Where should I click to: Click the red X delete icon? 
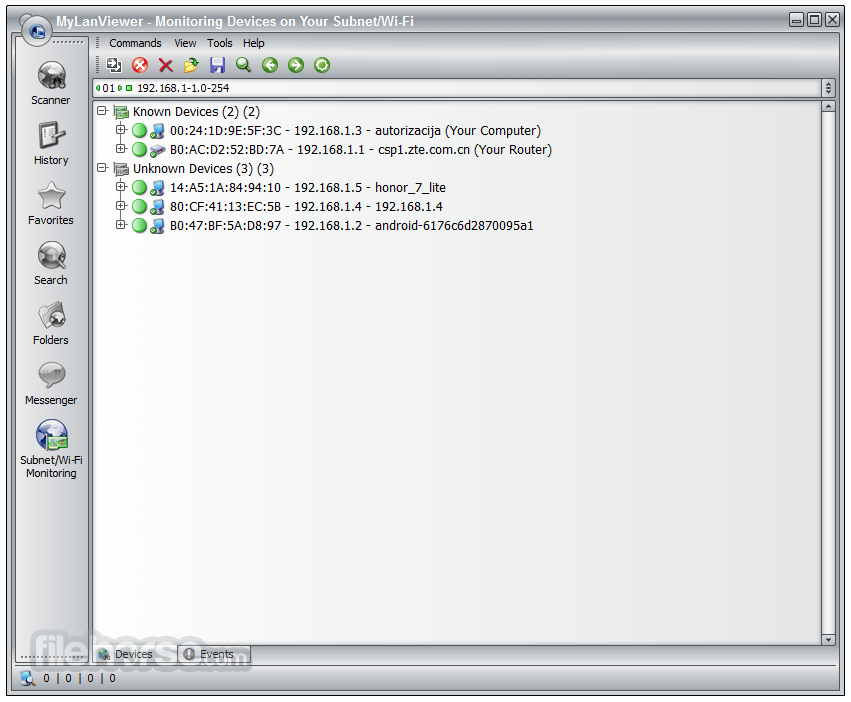166,65
